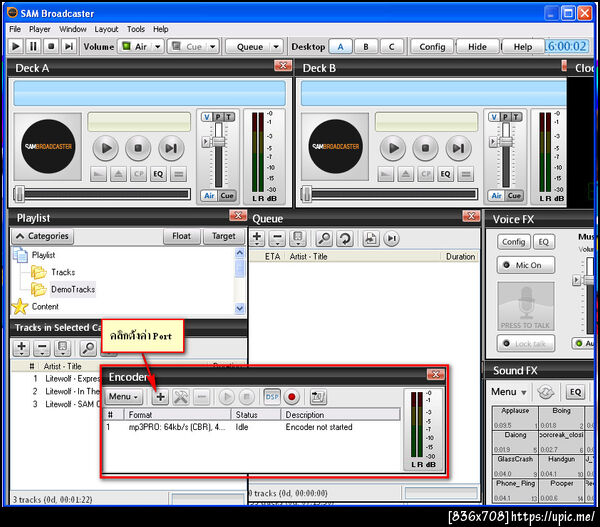The height and width of the screenshot is (527, 600).
Task: Toggle Cue output on Deck B
Action: 514,196
